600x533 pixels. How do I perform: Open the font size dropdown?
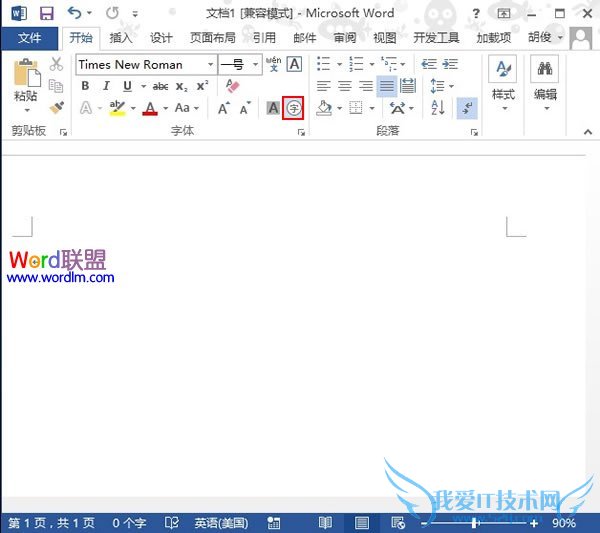(x=255, y=64)
